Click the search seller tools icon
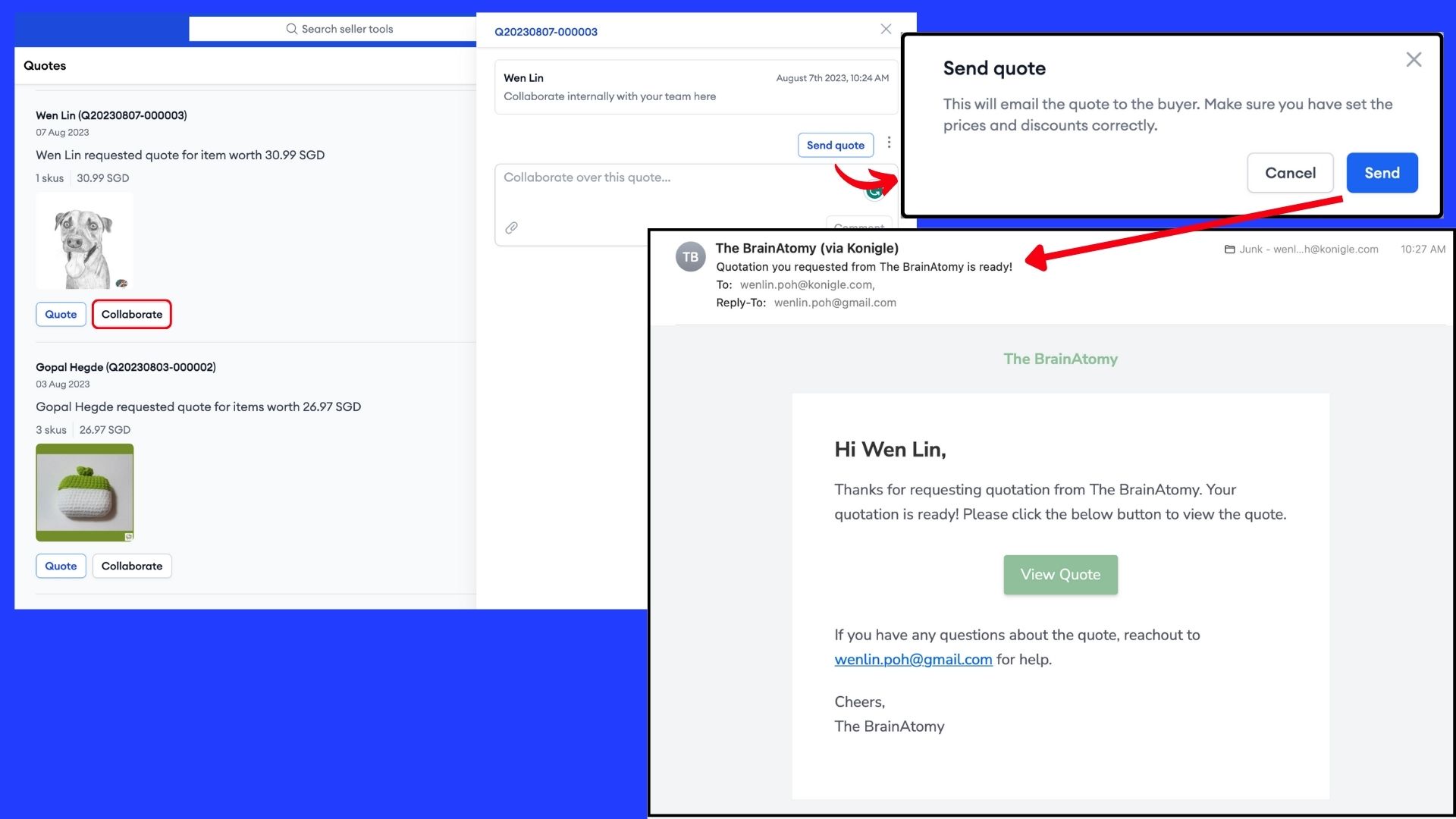The height and width of the screenshot is (819, 1456). pyautogui.click(x=291, y=28)
